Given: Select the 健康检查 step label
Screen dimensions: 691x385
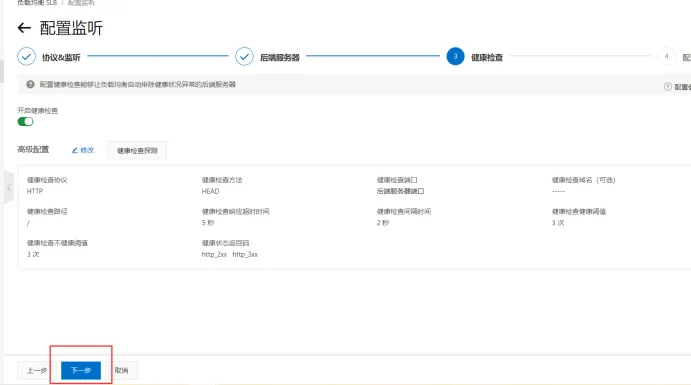Looking at the screenshot, I should coord(487,57).
